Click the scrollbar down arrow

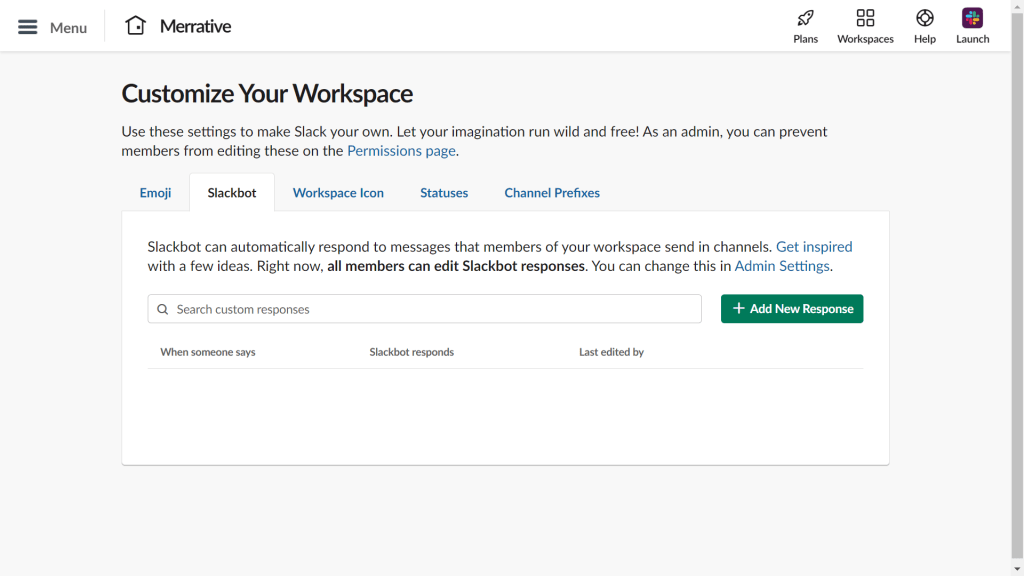tap(1017, 569)
